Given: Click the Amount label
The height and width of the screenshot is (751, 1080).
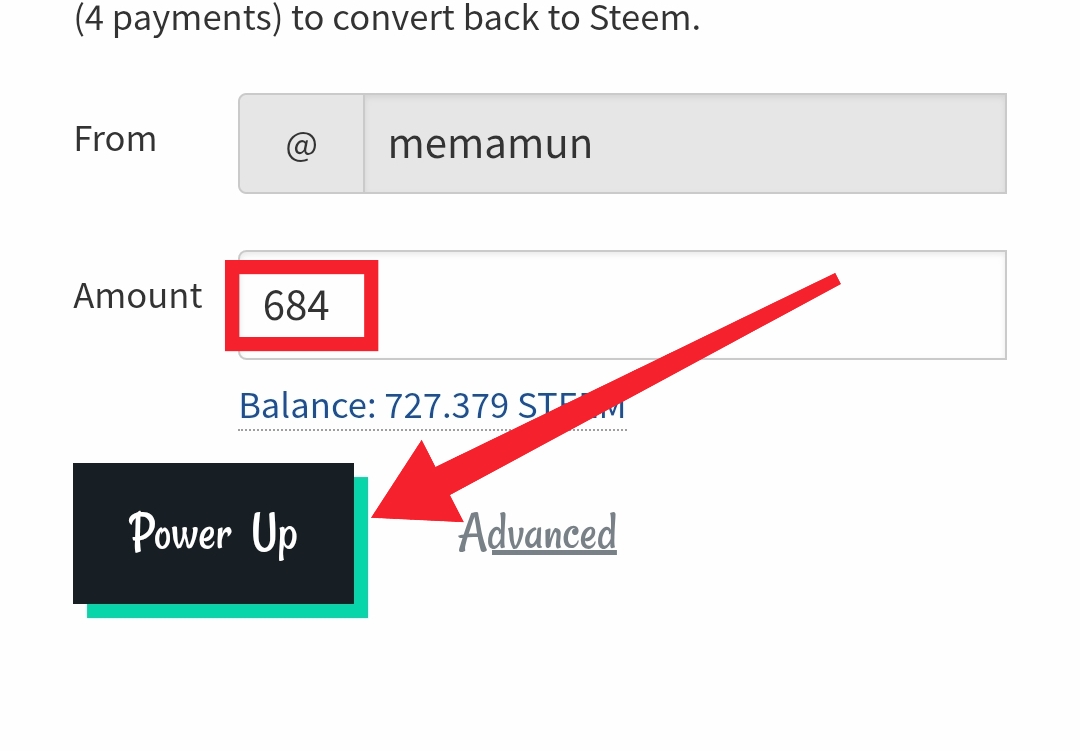Looking at the screenshot, I should (138, 297).
